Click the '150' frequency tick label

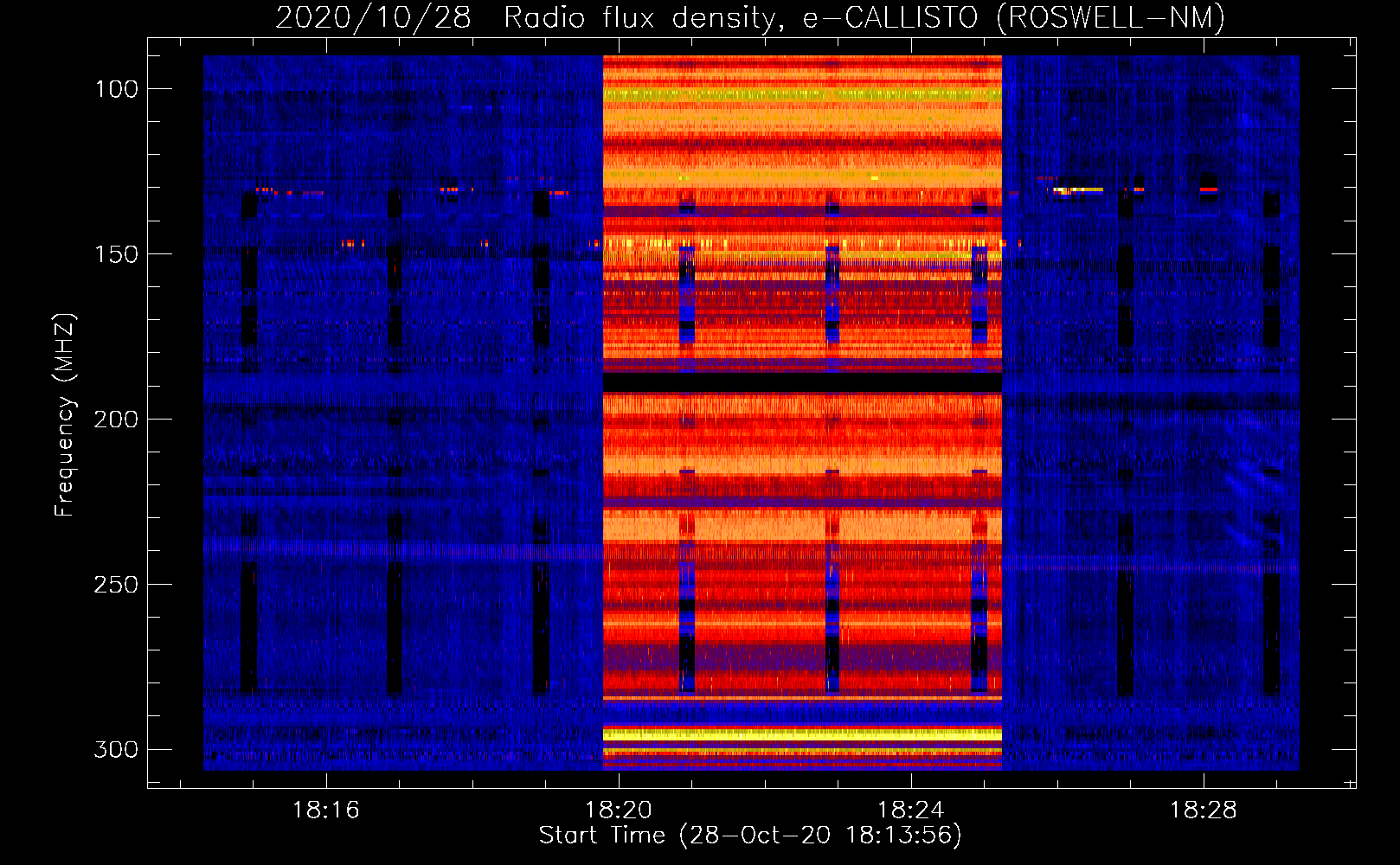(x=117, y=254)
